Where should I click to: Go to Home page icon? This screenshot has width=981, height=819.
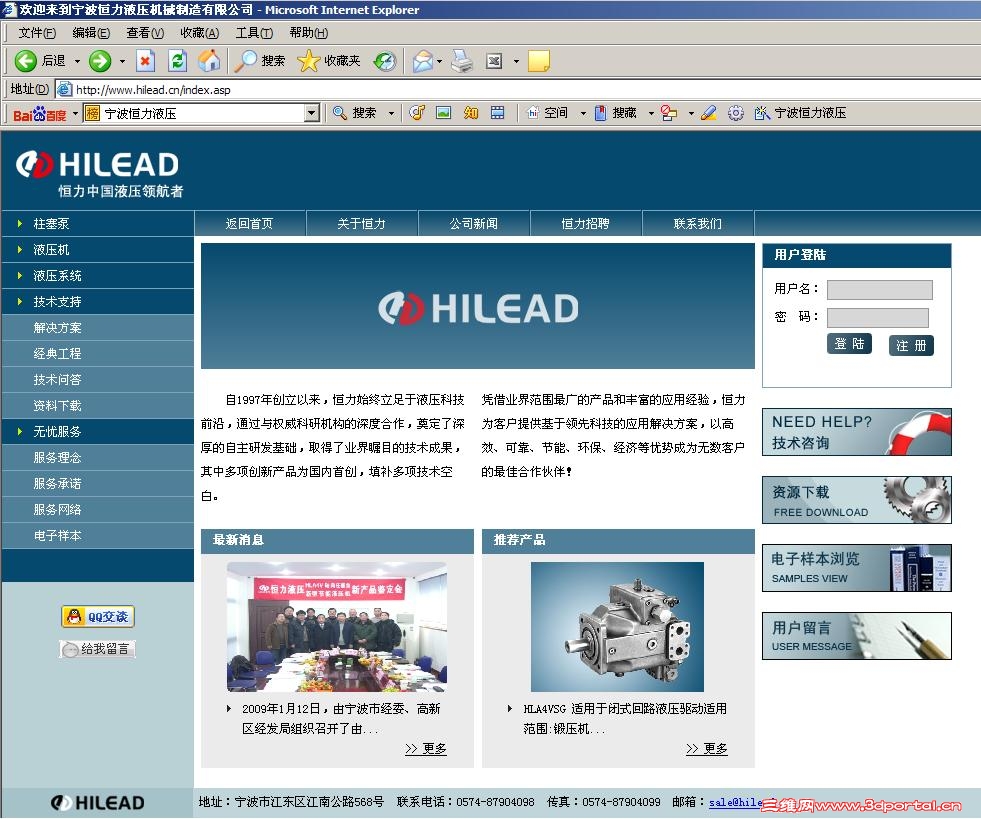[209, 61]
